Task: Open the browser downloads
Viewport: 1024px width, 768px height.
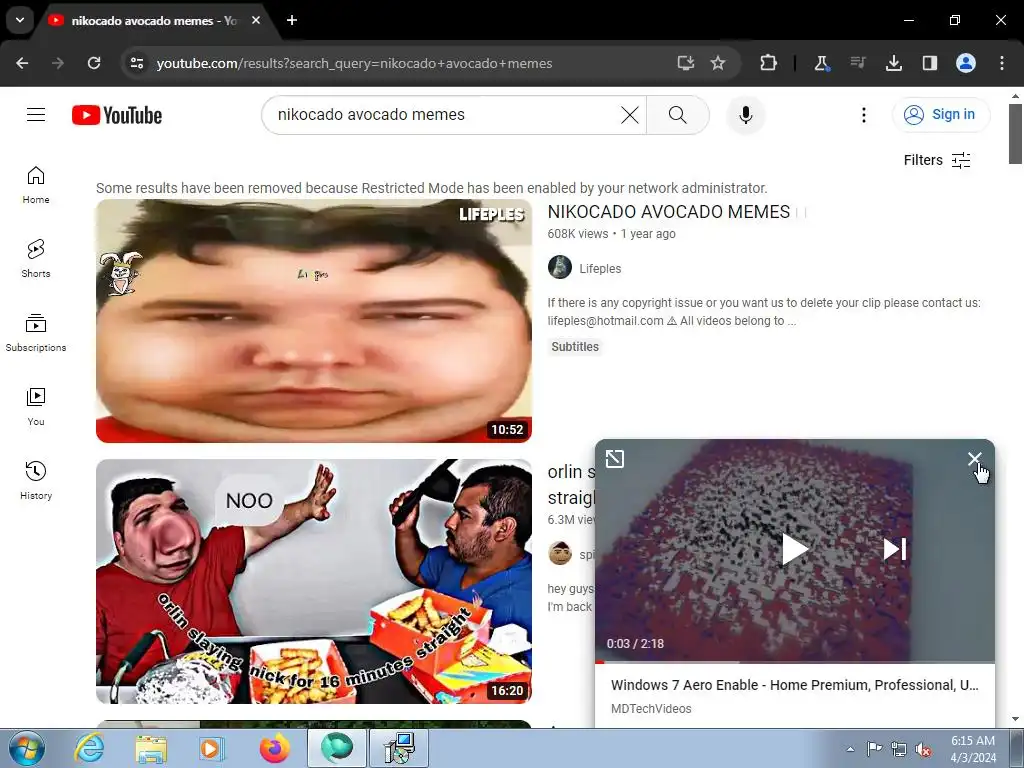Action: coord(893,63)
